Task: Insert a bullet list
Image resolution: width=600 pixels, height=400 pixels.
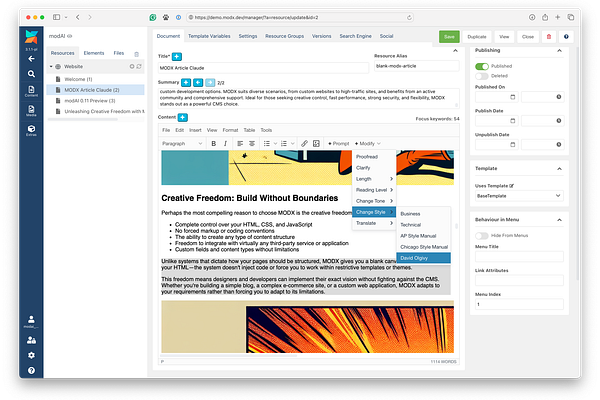Action: [x=267, y=144]
